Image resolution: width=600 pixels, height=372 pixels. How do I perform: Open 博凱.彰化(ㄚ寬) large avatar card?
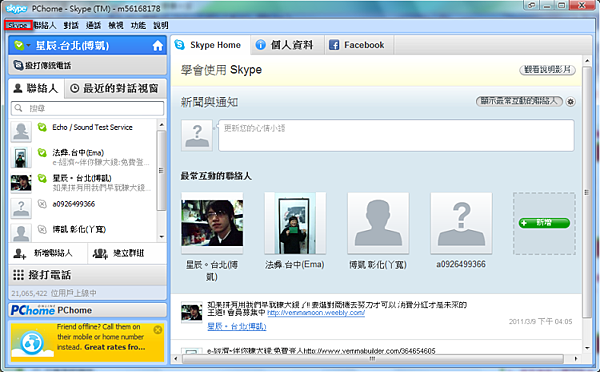[378, 223]
